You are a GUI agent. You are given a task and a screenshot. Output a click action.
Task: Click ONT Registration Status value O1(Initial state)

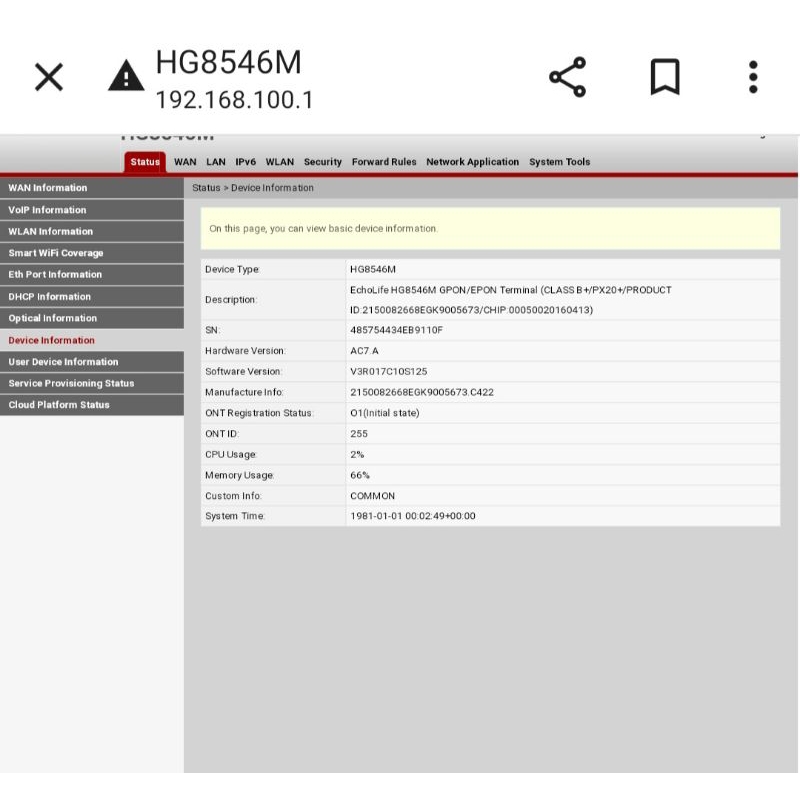click(385, 413)
